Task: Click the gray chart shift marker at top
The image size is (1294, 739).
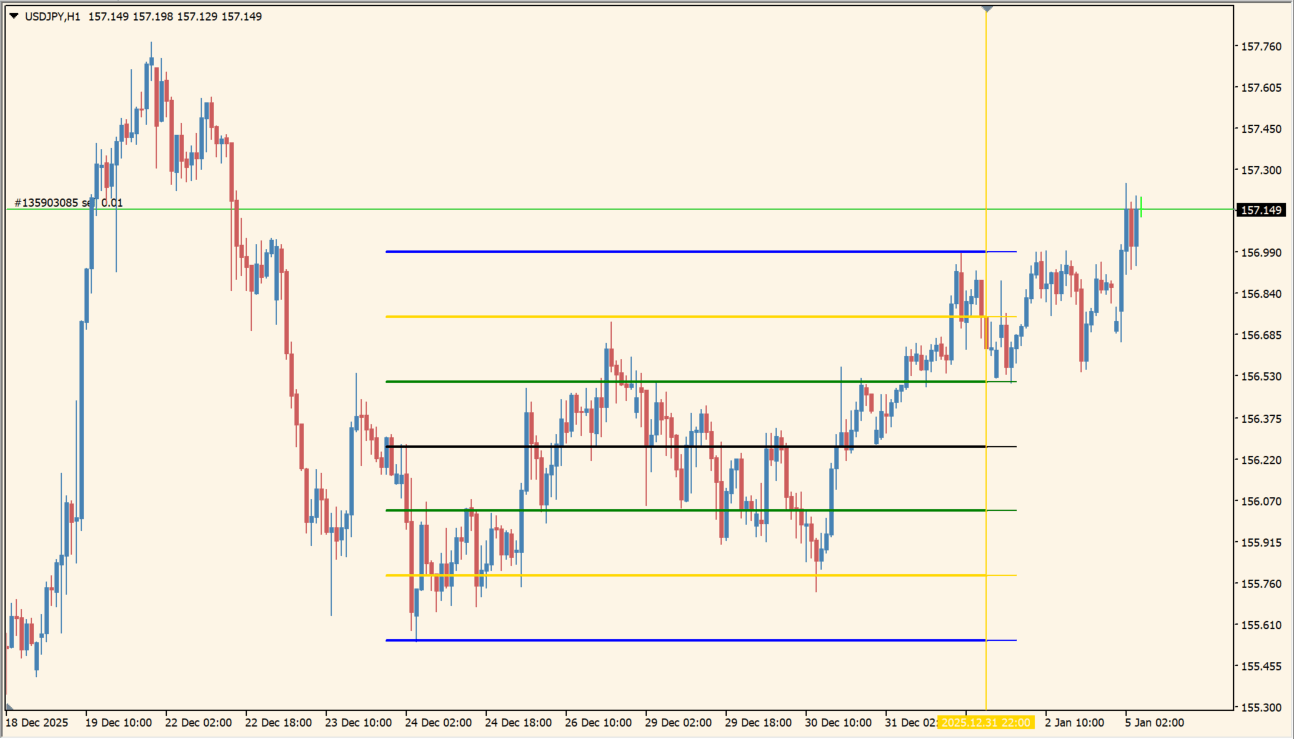Action: coord(987,8)
